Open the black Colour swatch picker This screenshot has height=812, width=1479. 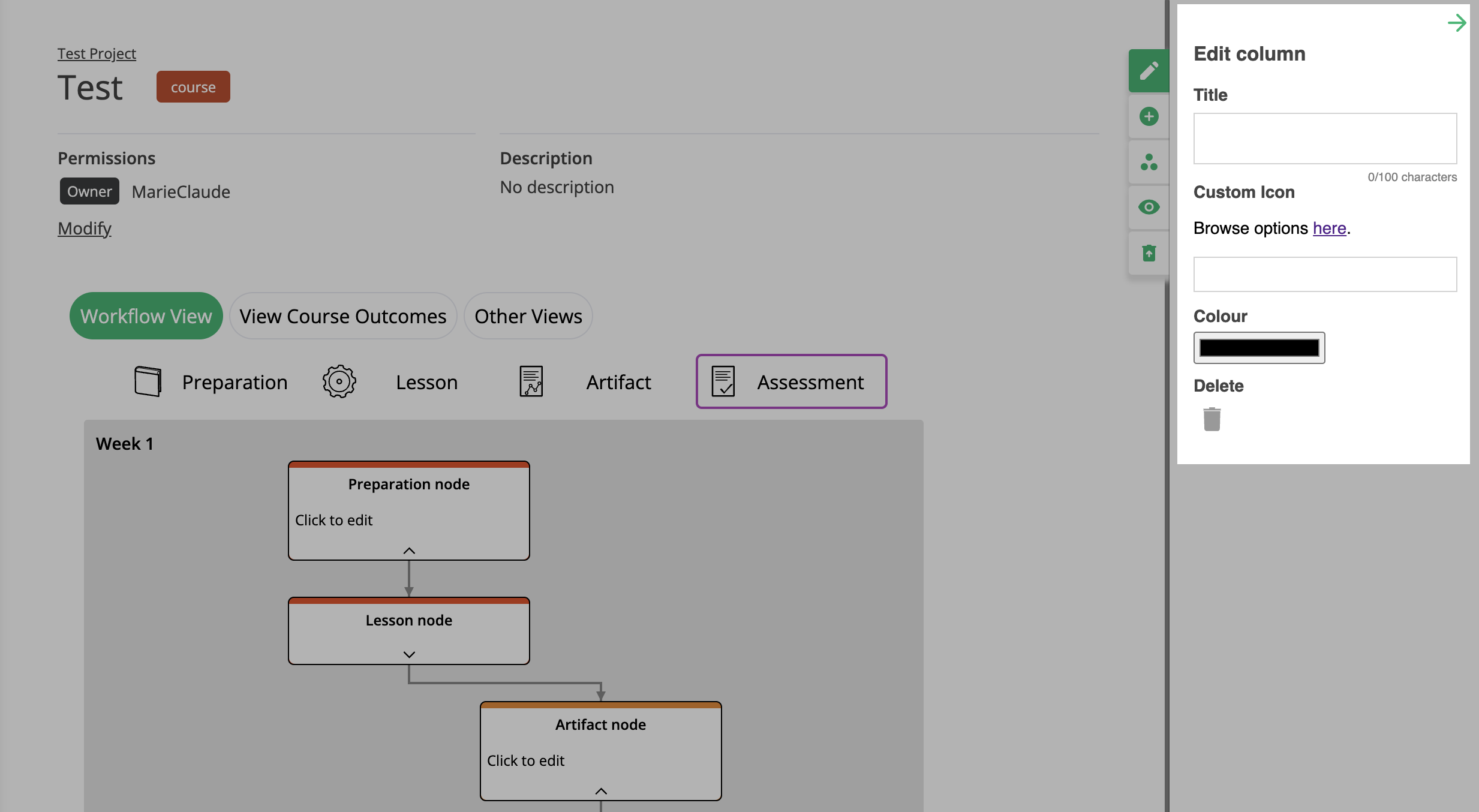point(1259,348)
